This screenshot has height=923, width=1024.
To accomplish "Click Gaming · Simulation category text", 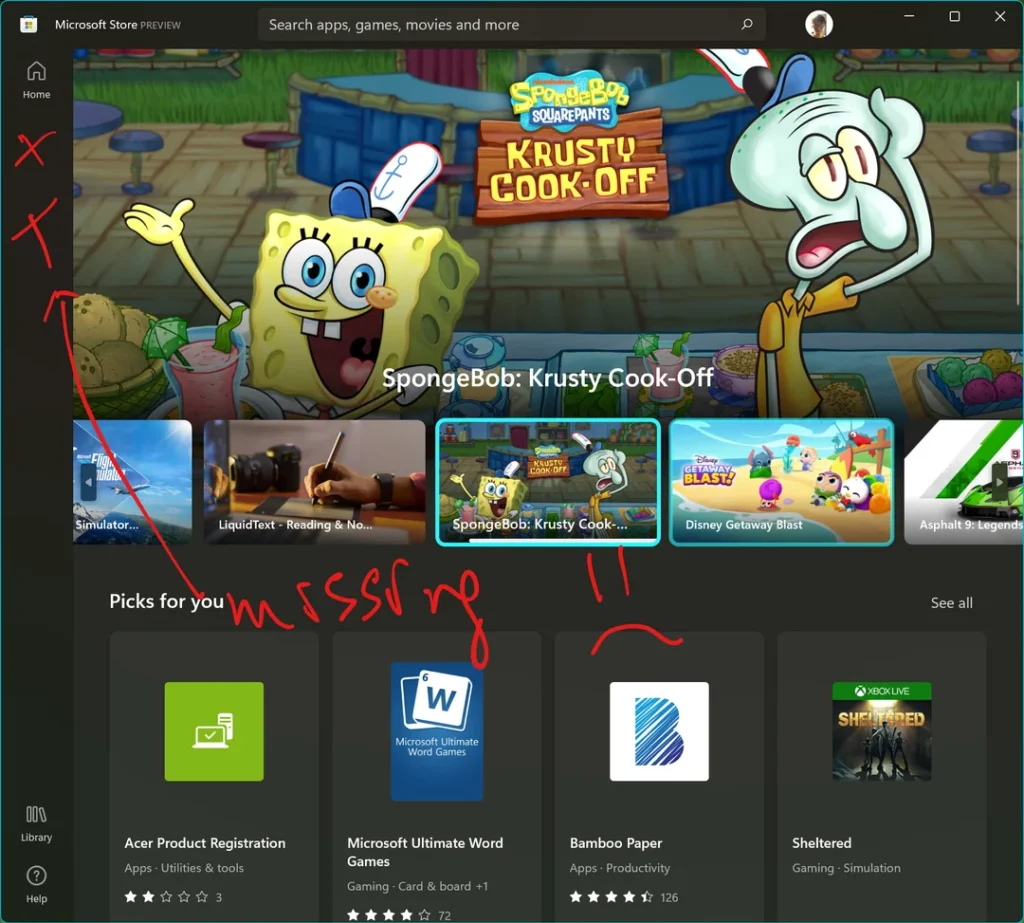I will (x=846, y=868).
